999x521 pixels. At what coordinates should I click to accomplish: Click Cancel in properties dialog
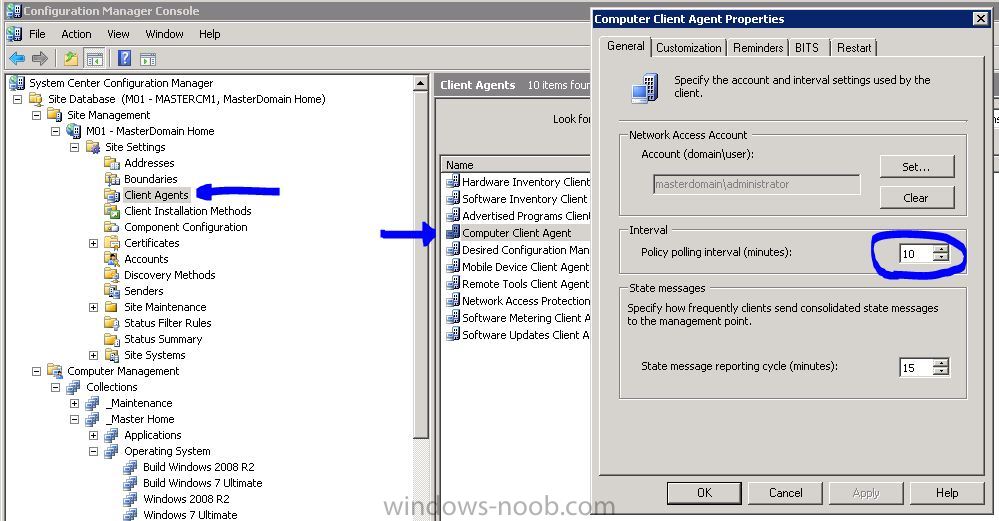786,493
